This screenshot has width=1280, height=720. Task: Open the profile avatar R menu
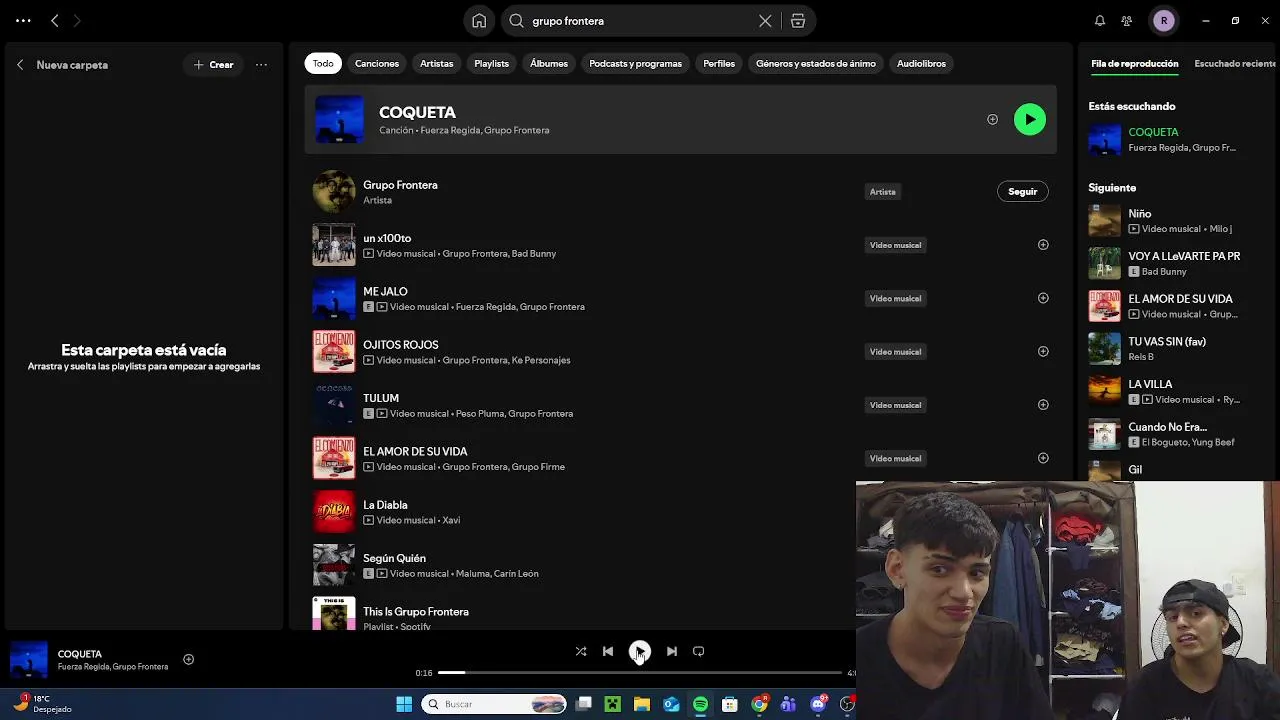[x=1163, y=21]
